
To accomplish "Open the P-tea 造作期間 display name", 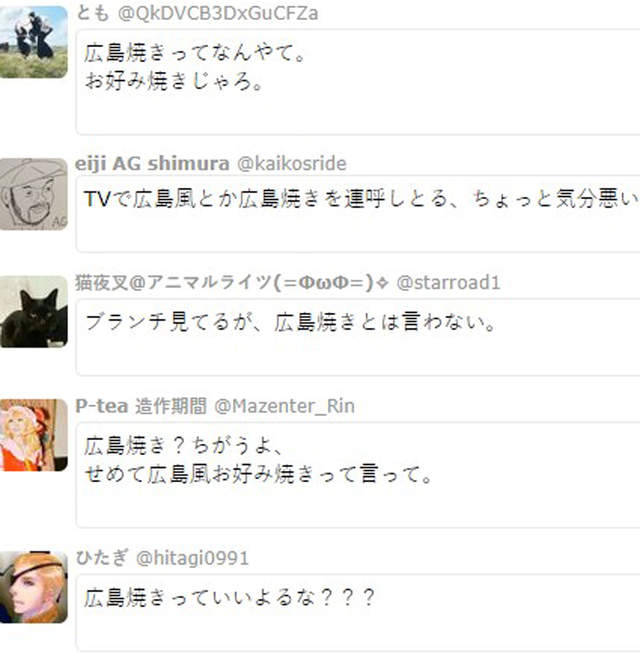I will pos(141,406).
